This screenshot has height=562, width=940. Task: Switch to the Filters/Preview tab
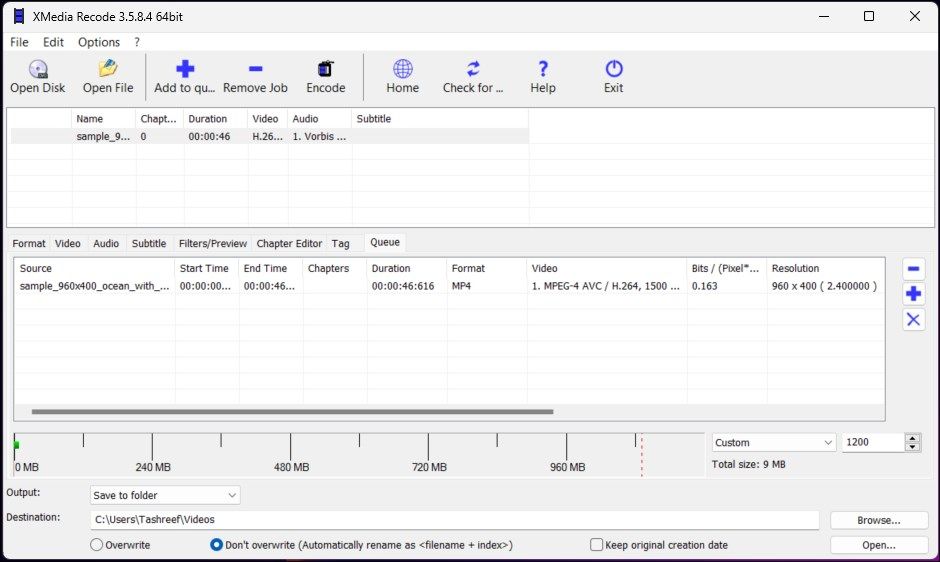pyautogui.click(x=212, y=243)
